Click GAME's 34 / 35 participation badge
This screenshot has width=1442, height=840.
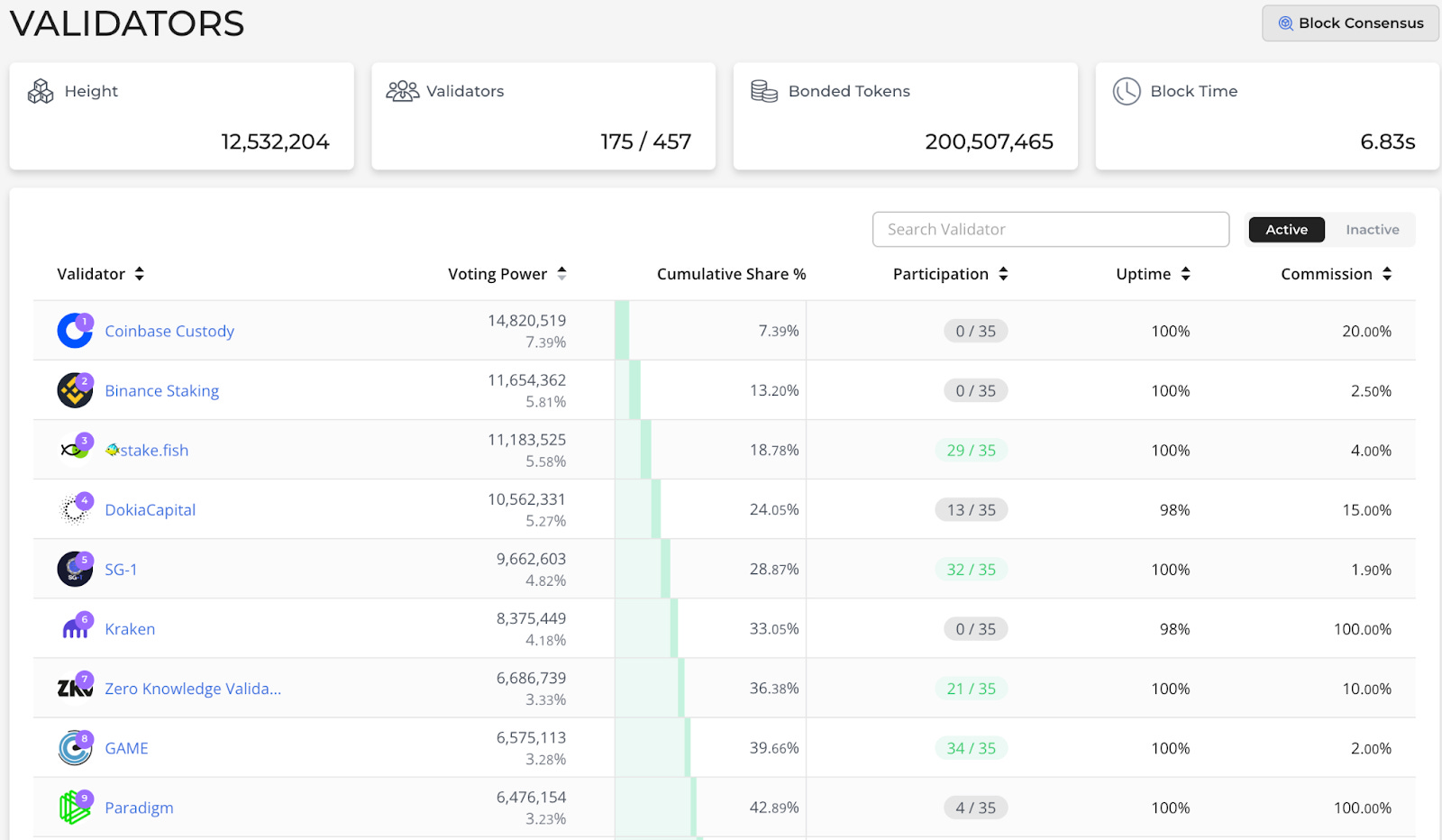[x=972, y=747]
